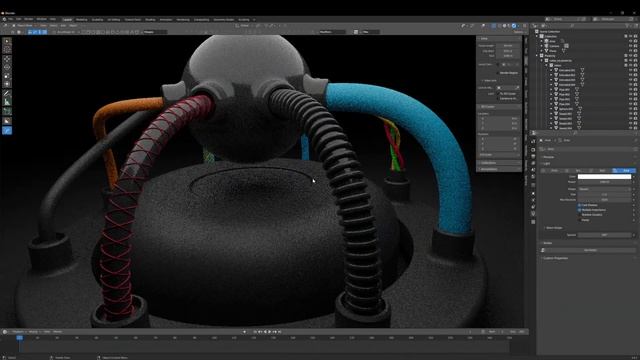
Task: Select the Move tool
Action: click(x=7, y=60)
